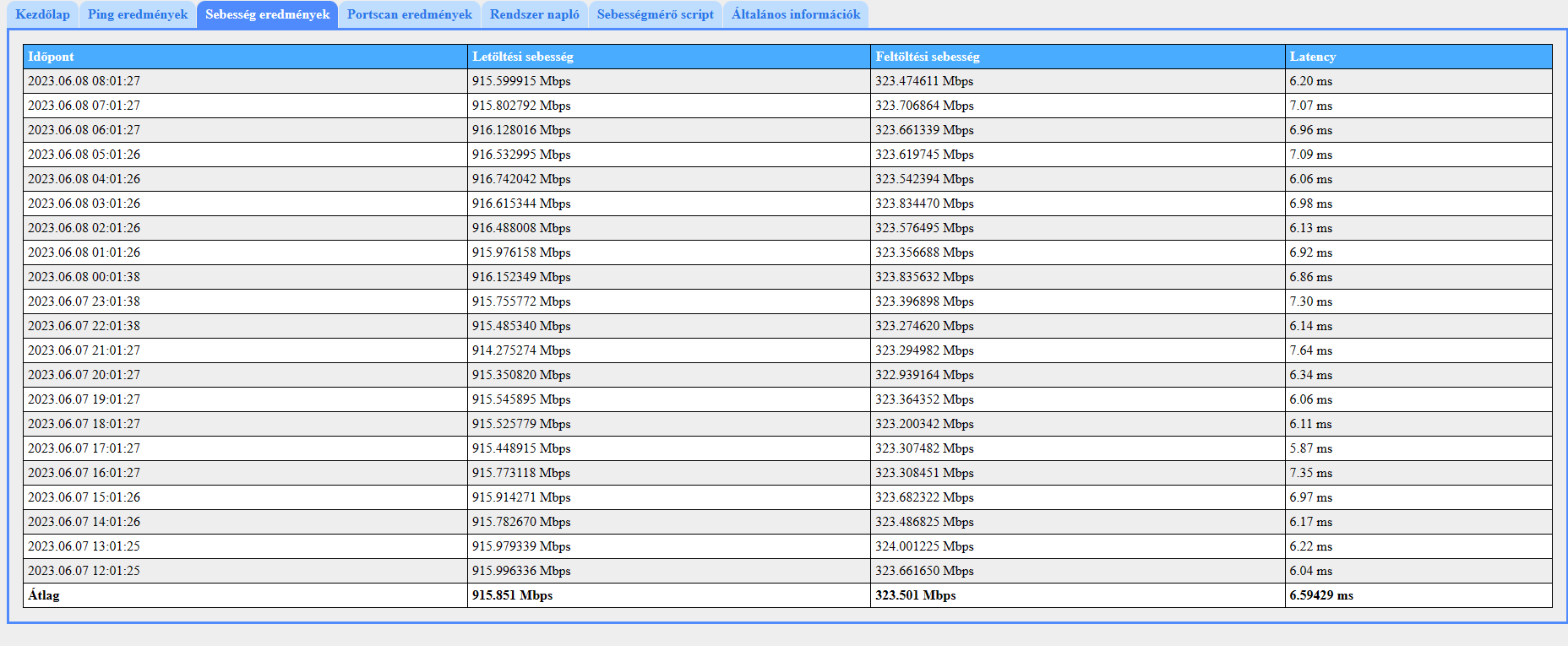Click download value 915.773118 Mbps
Viewport: 1568px width, 646px height.
click(521, 473)
